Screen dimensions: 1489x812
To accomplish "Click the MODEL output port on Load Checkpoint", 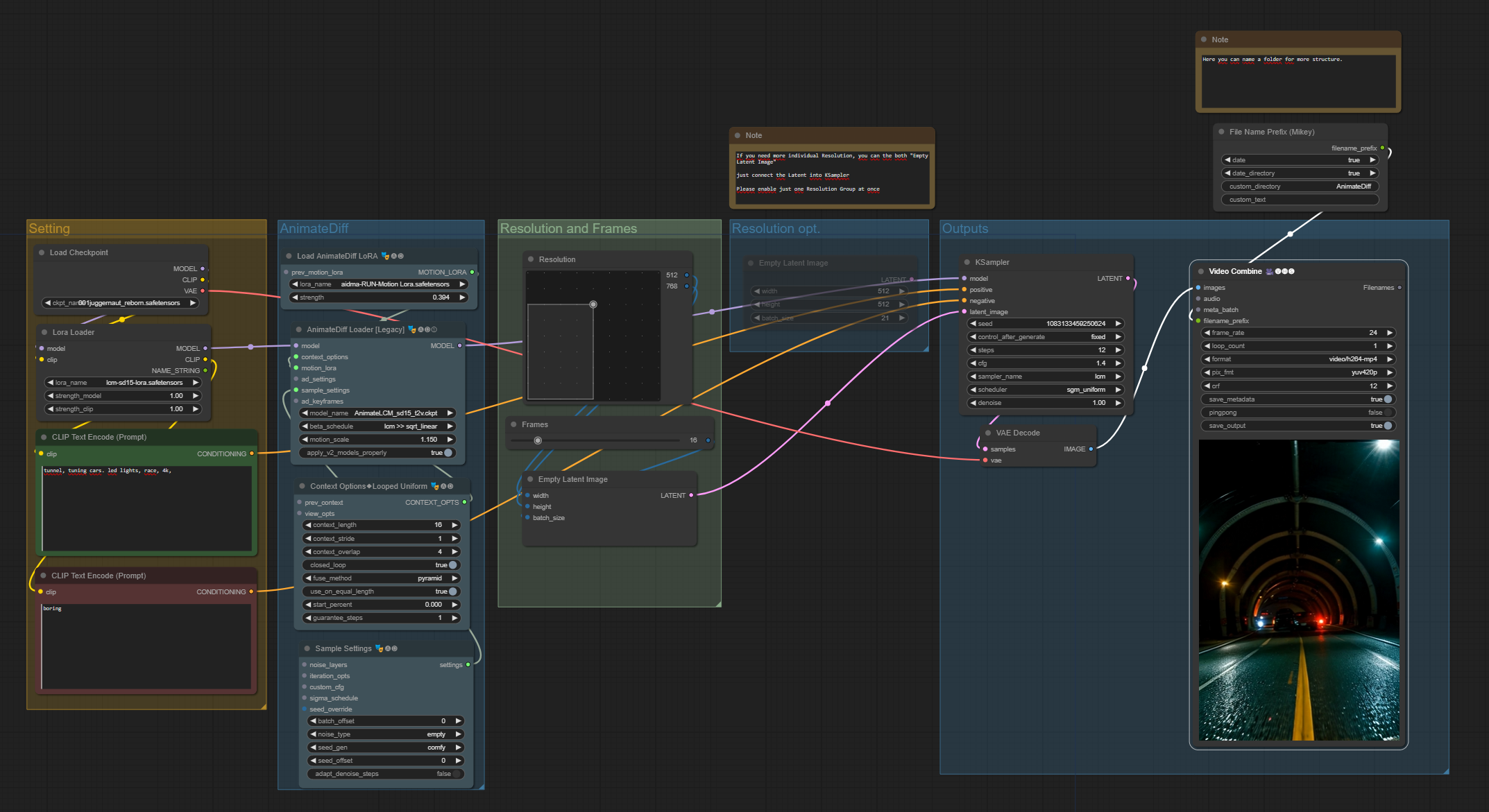I will coord(203,268).
